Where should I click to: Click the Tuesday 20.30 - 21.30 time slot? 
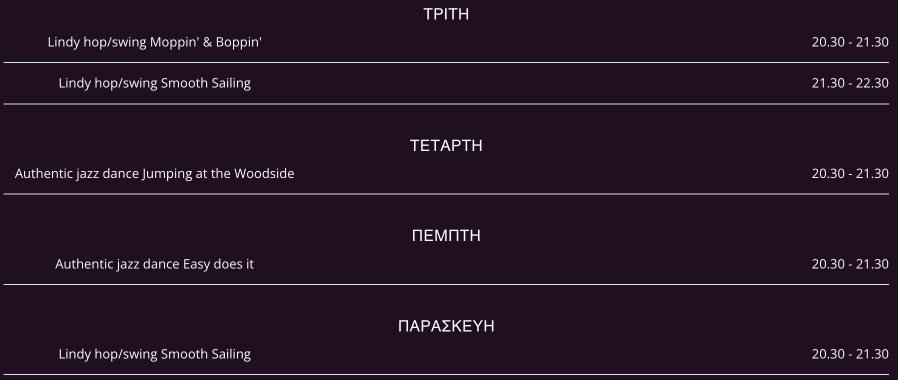click(x=850, y=42)
